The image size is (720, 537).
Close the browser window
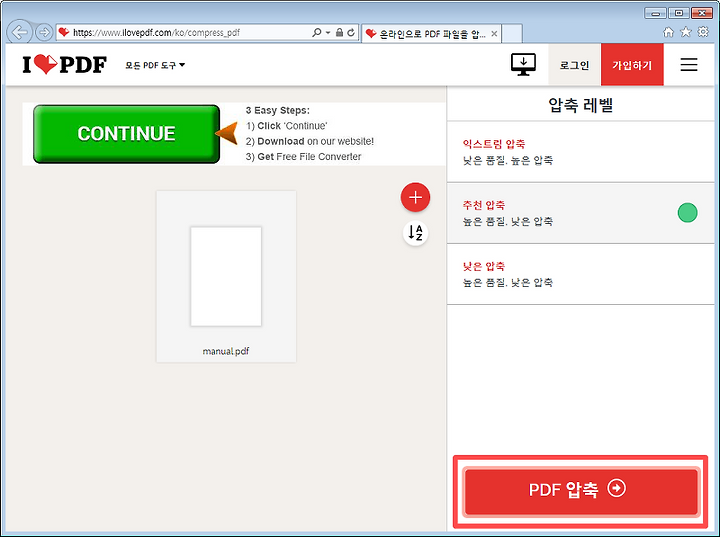coord(702,13)
